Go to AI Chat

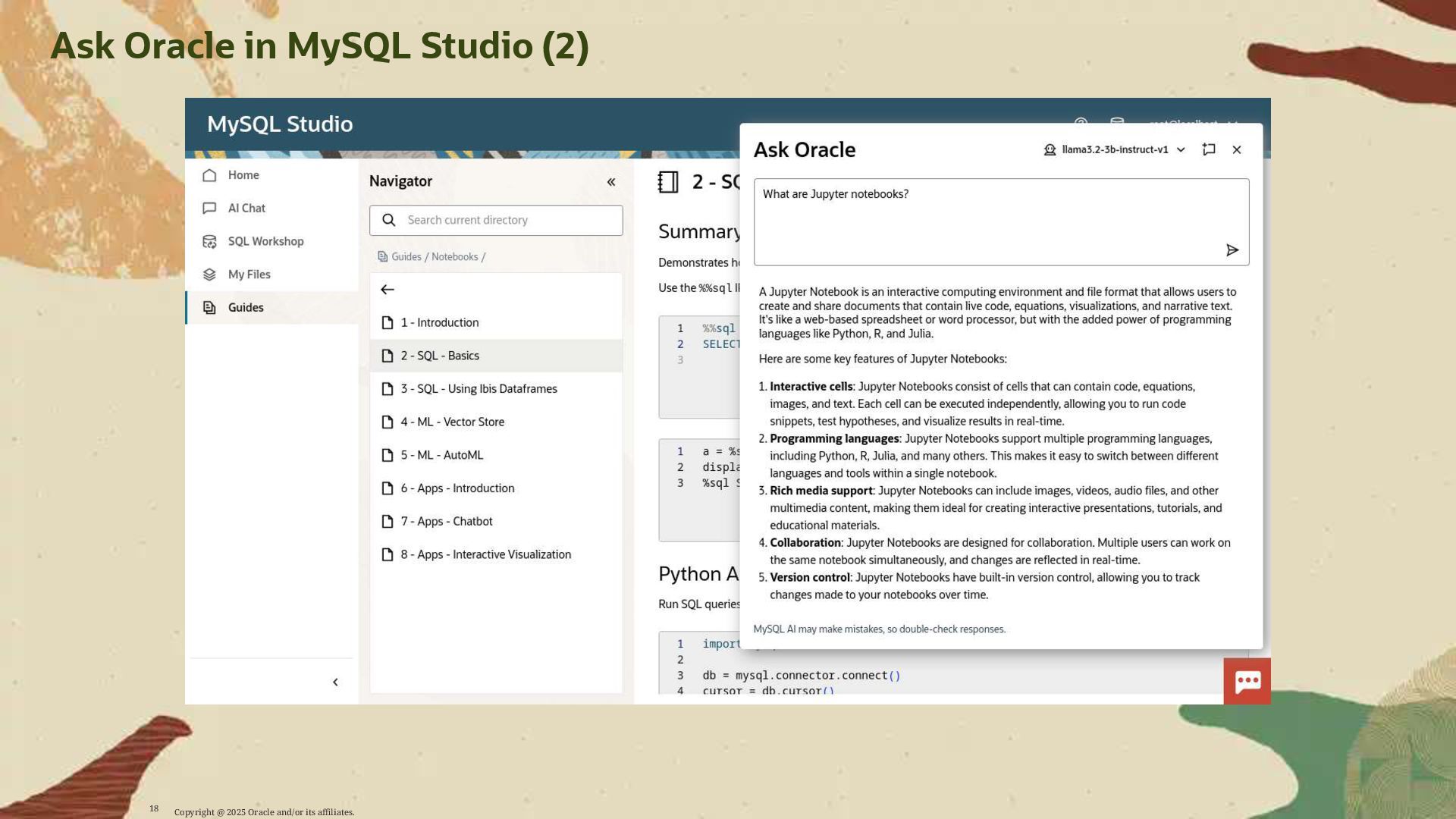(x=246, y=208)
